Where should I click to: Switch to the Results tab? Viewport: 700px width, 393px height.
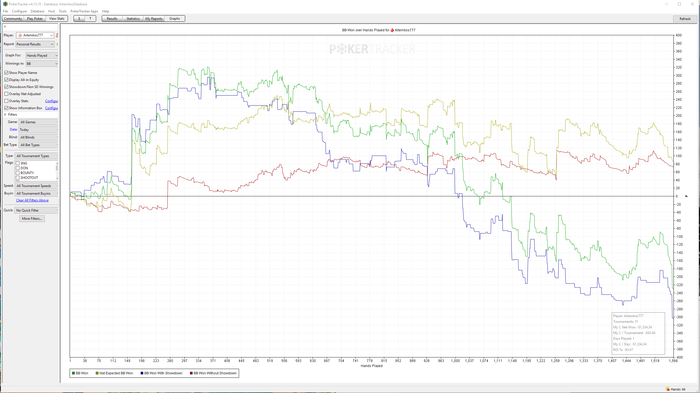112,19
